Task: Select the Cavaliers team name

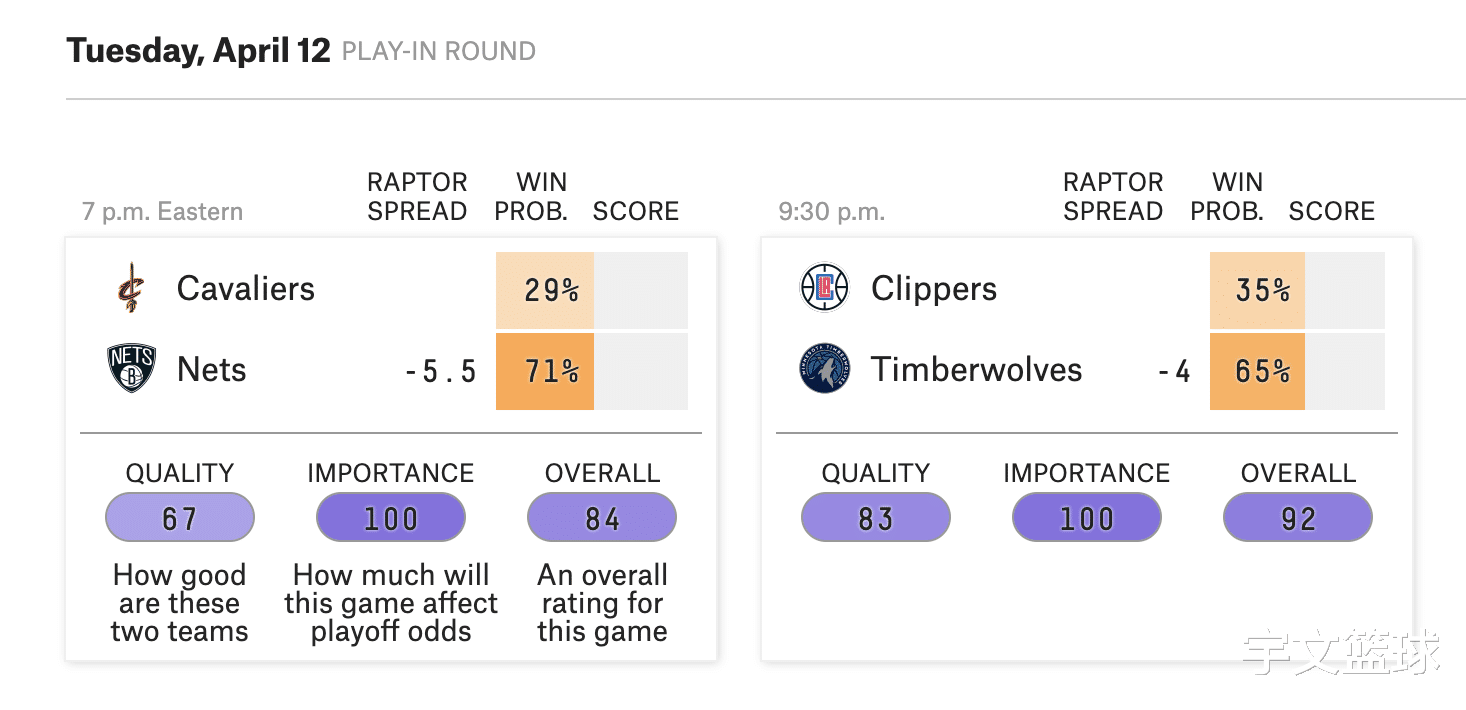Action: coord(246,289)
